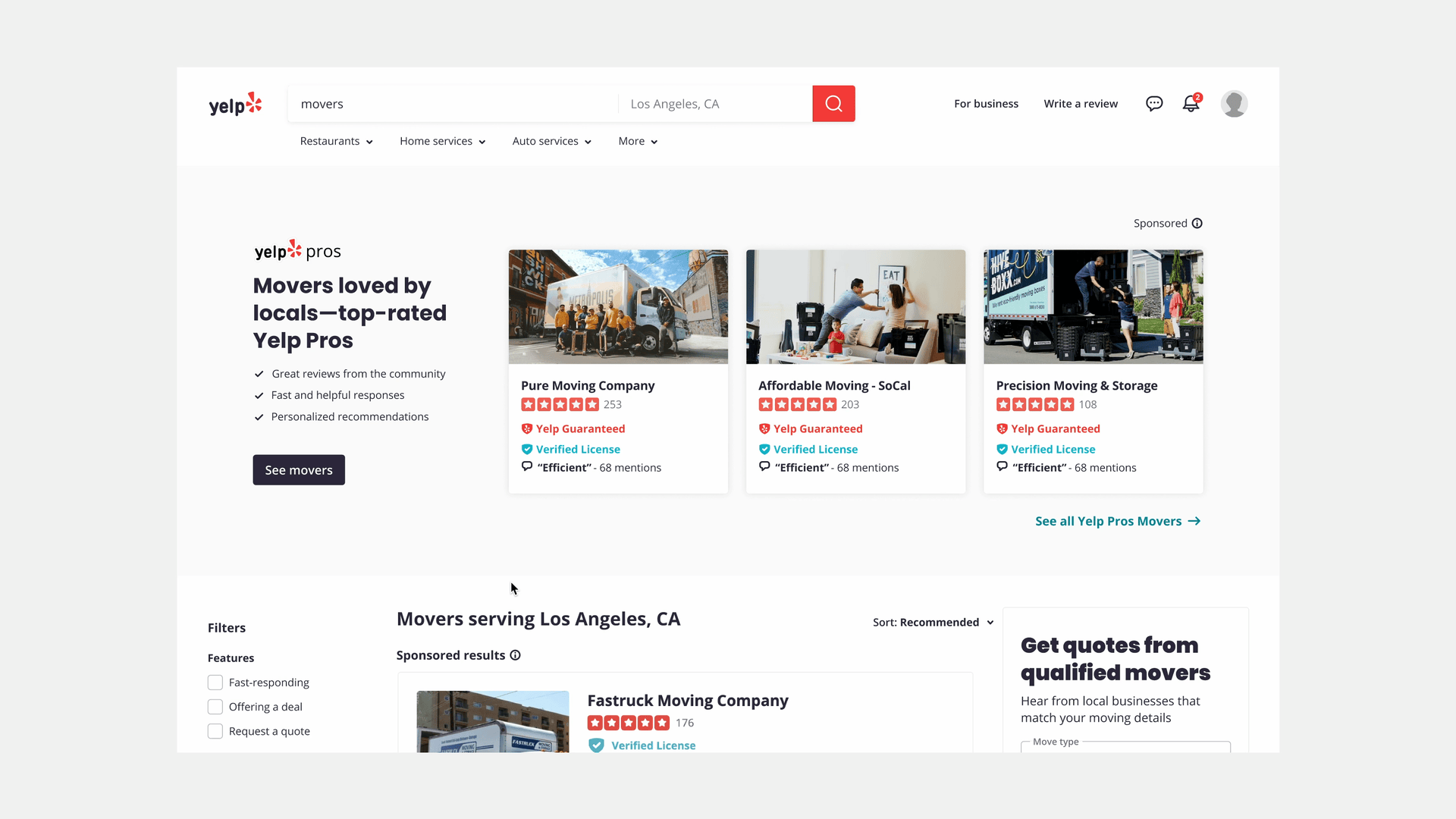The height and width of the screenshot is (819, 1456).
Task: Click the See movers button
Action: pos(299,470)
